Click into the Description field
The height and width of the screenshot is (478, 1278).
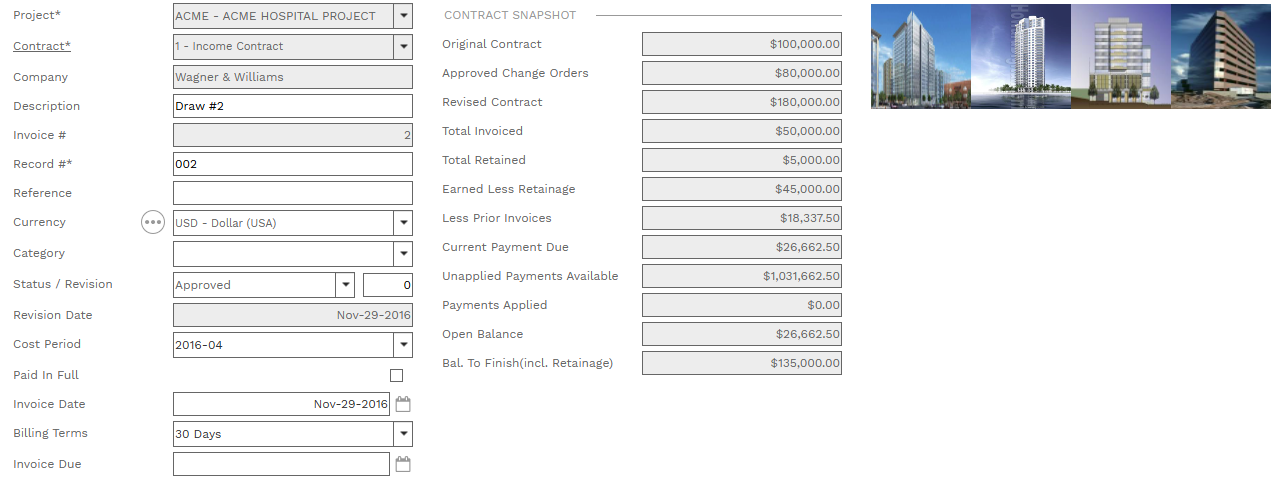pos(292,106)
